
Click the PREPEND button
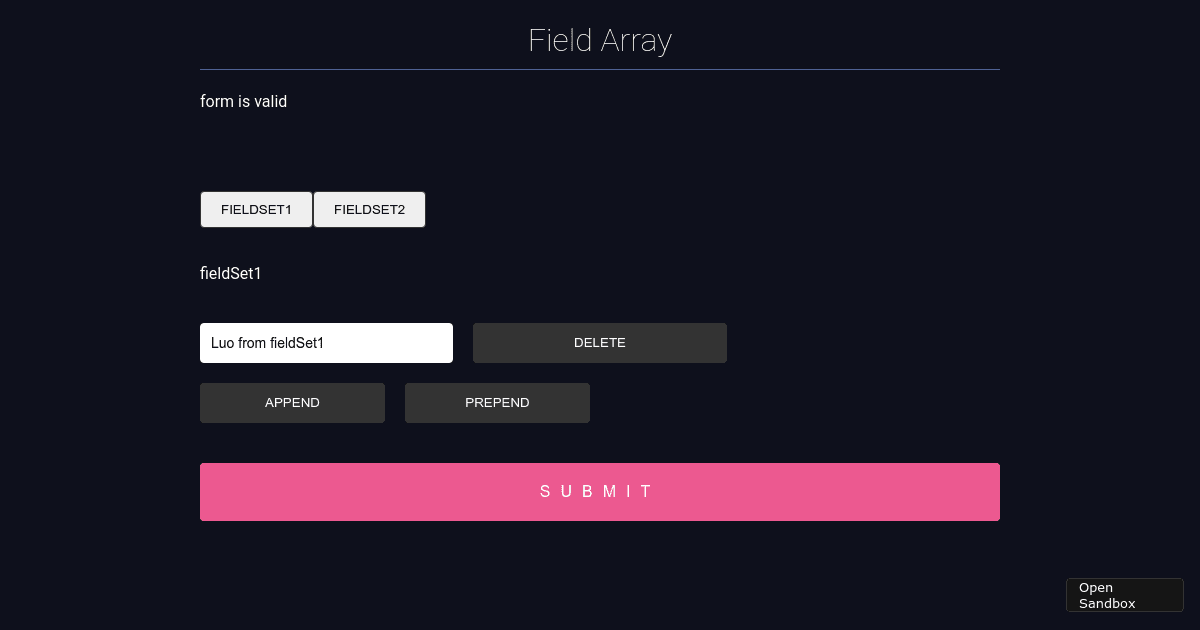[x=497, y=403]
